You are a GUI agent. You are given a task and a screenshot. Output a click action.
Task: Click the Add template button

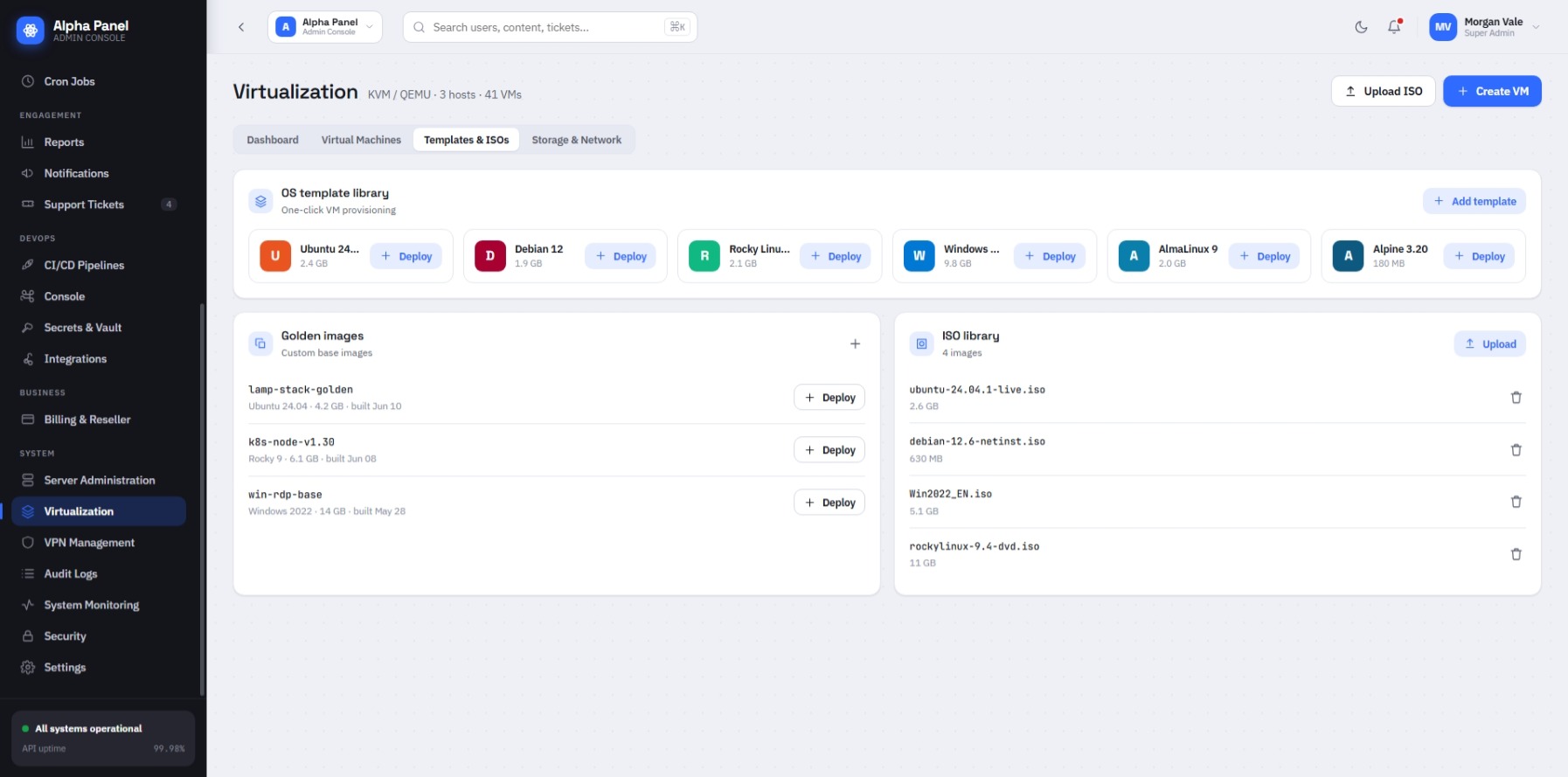point(1474,201)
